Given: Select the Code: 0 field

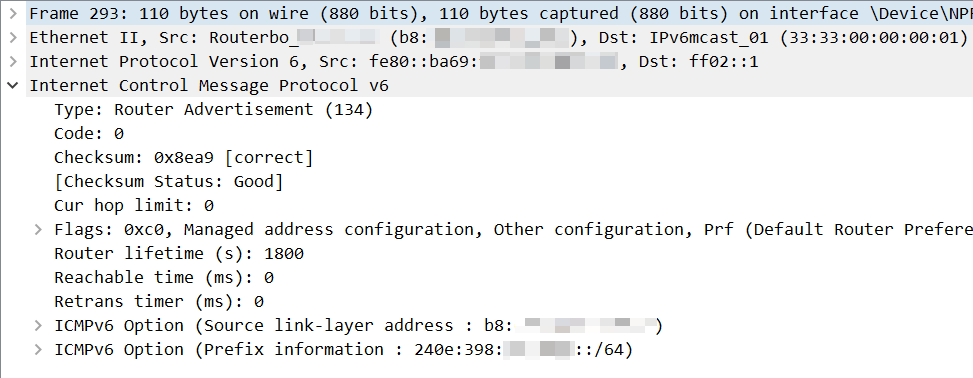Looking at the screenshot, I should 89,133.
